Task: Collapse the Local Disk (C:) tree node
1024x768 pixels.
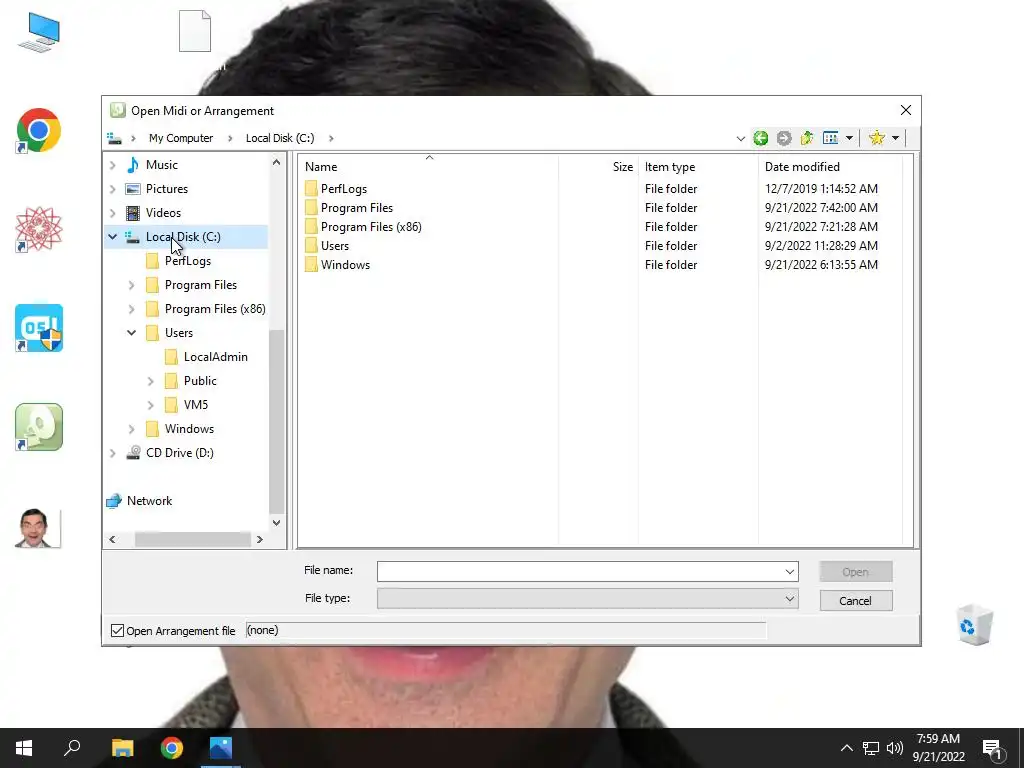Action: pyautogui.click(x=112, y=237)
